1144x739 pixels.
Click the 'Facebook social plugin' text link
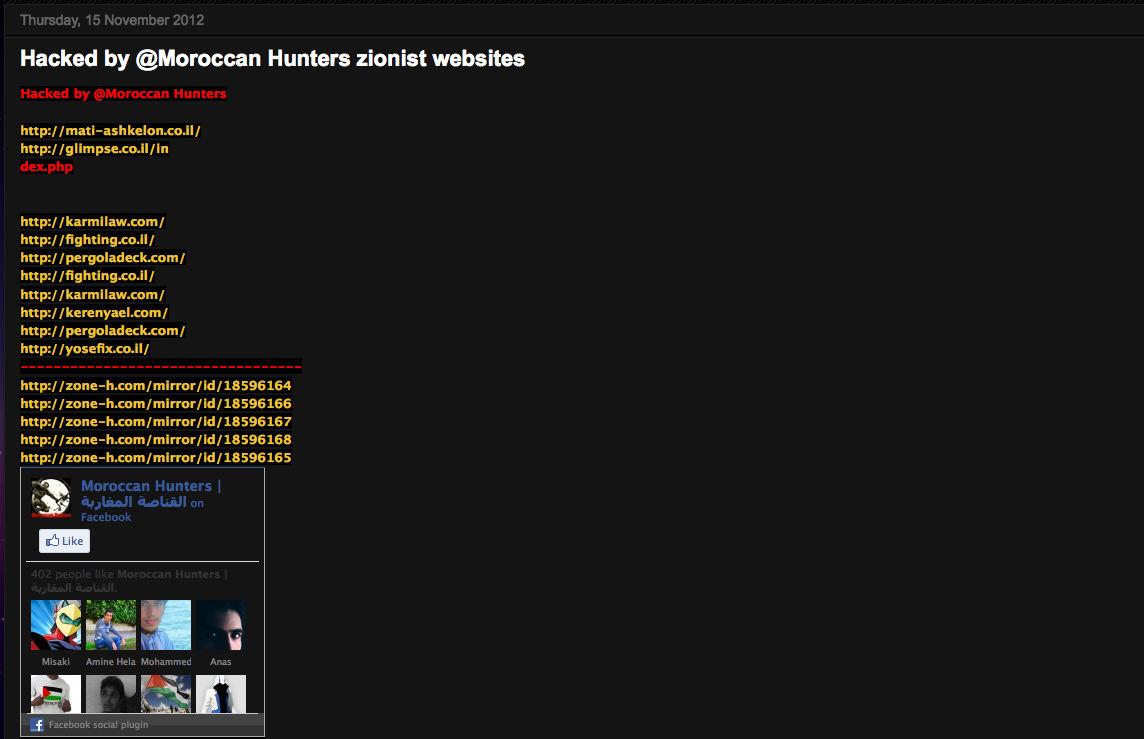click(98, 725)
